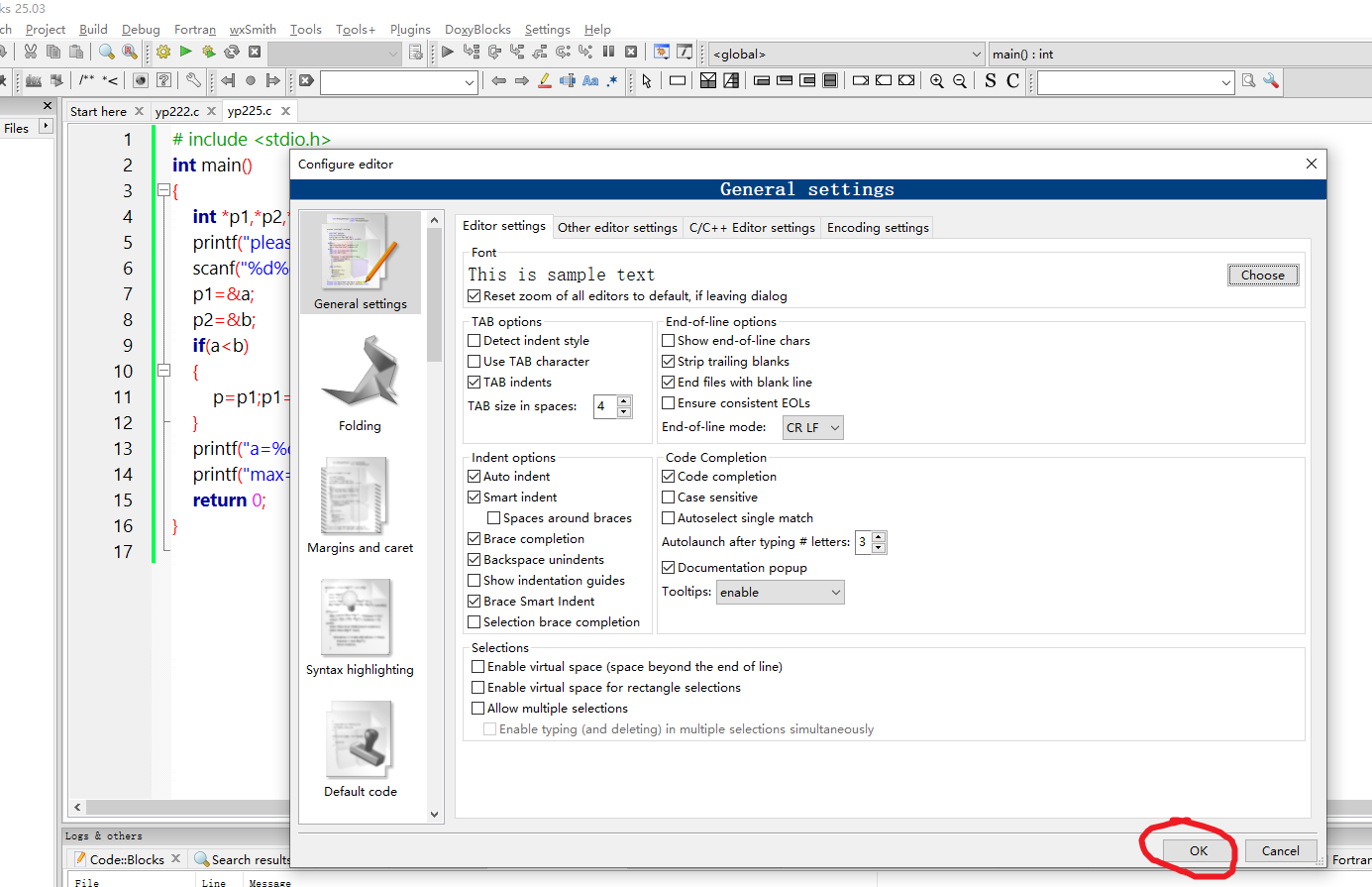Image resolution: width=1372 pixels, height=887 pixels.
Task: Increase the TAB size spinner value
Action: pos(624,401)
